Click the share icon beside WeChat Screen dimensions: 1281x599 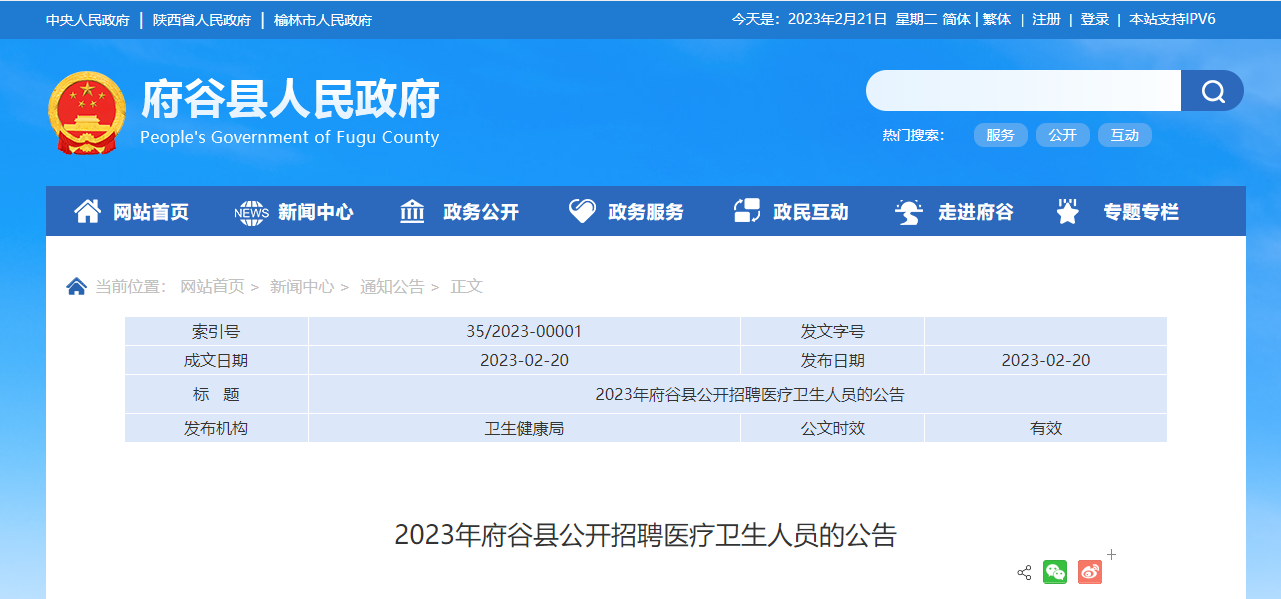click(1024, 573)
